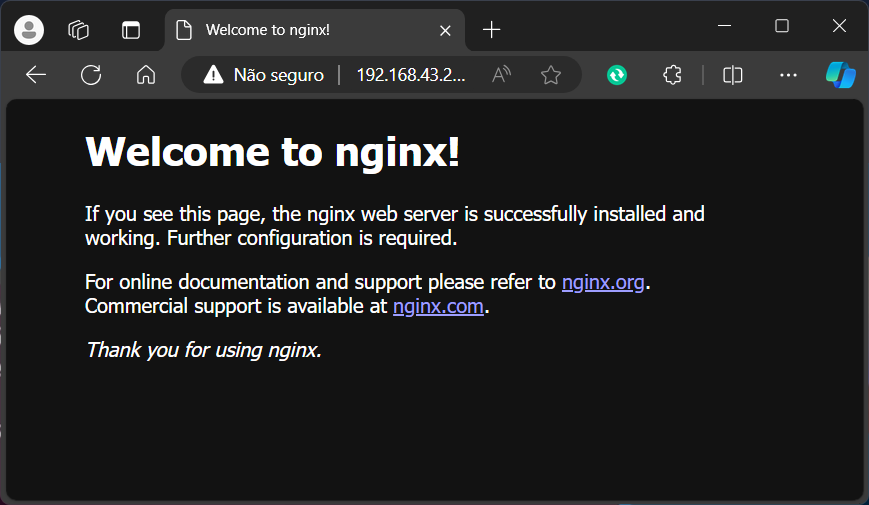Show the 'Não seguro' site security info

coord(264,75)
